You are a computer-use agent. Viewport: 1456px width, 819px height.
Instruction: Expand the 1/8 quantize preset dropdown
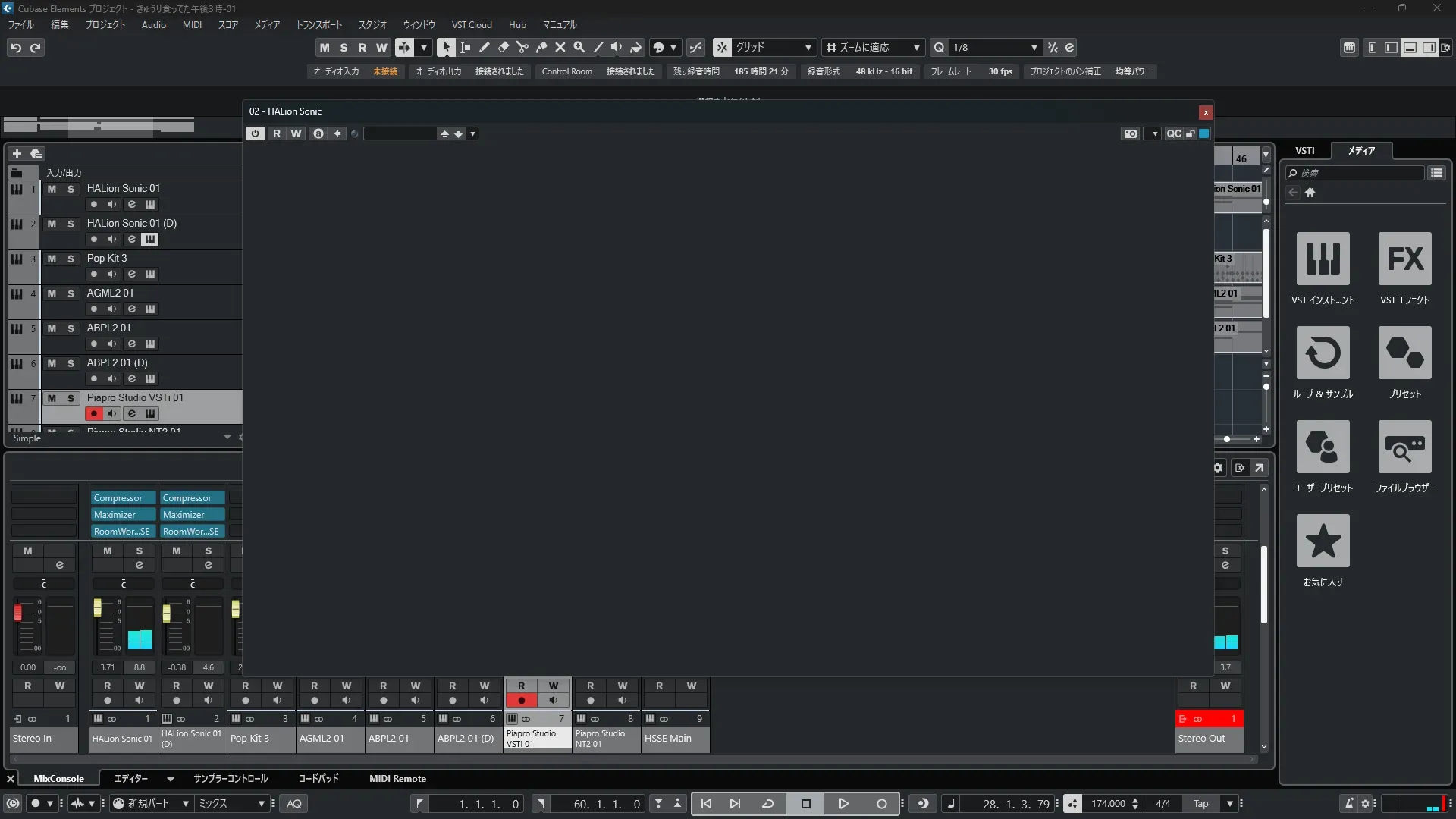coord(1034,47)
